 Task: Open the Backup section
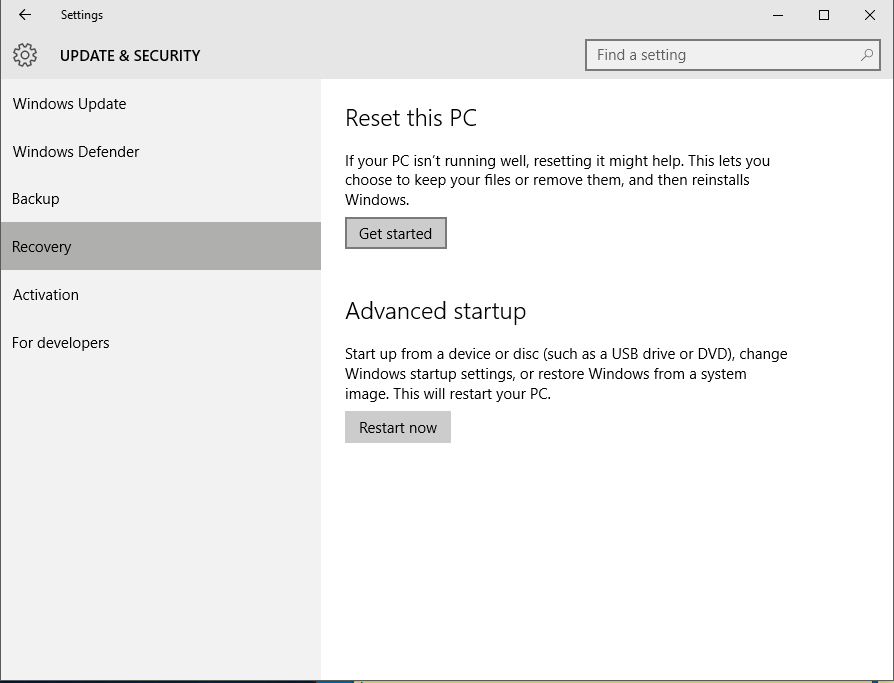coord(160,198)
